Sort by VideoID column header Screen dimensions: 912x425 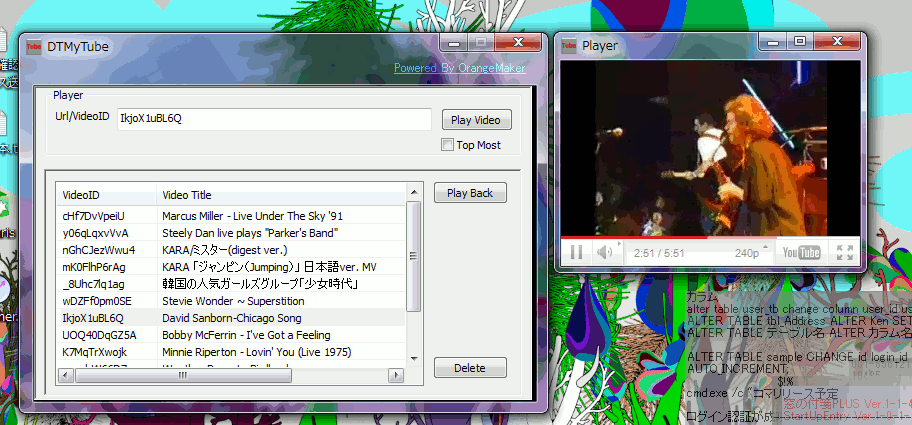coord(106,195)
